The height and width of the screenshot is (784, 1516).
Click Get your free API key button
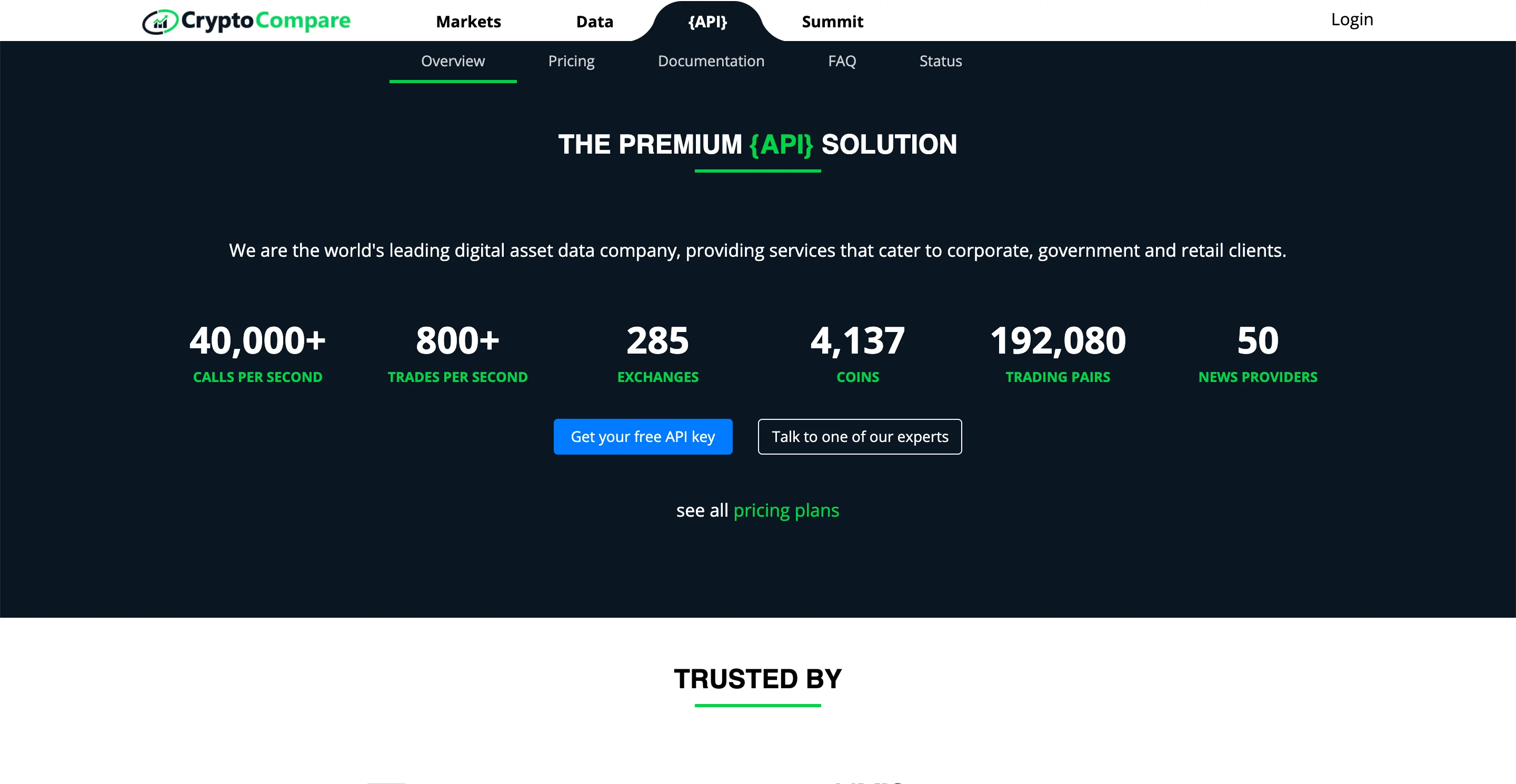[x=643, y=436]
